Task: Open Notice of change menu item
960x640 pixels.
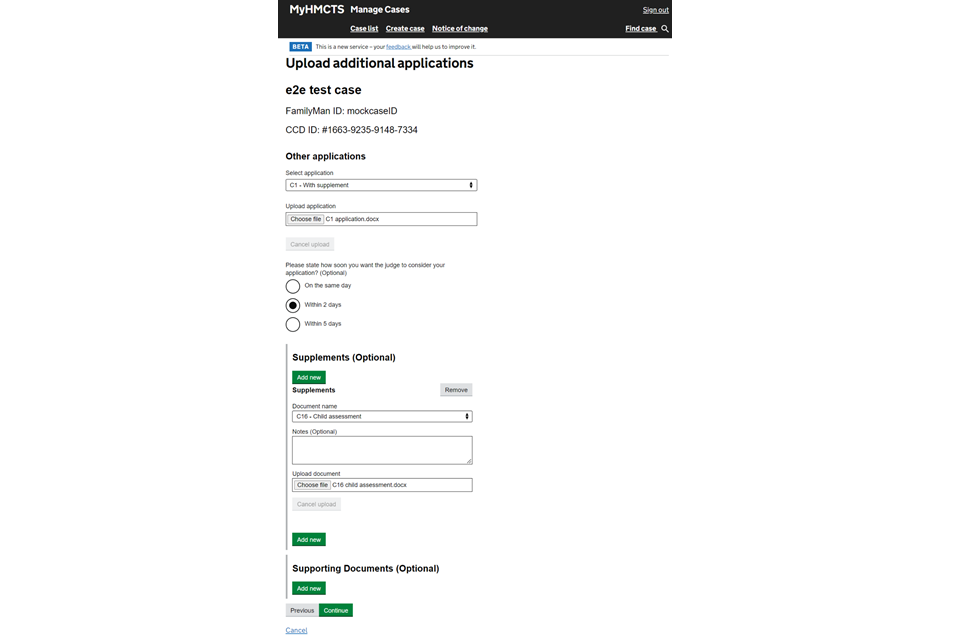Action: pyautogui.click(x=460, y=29)
